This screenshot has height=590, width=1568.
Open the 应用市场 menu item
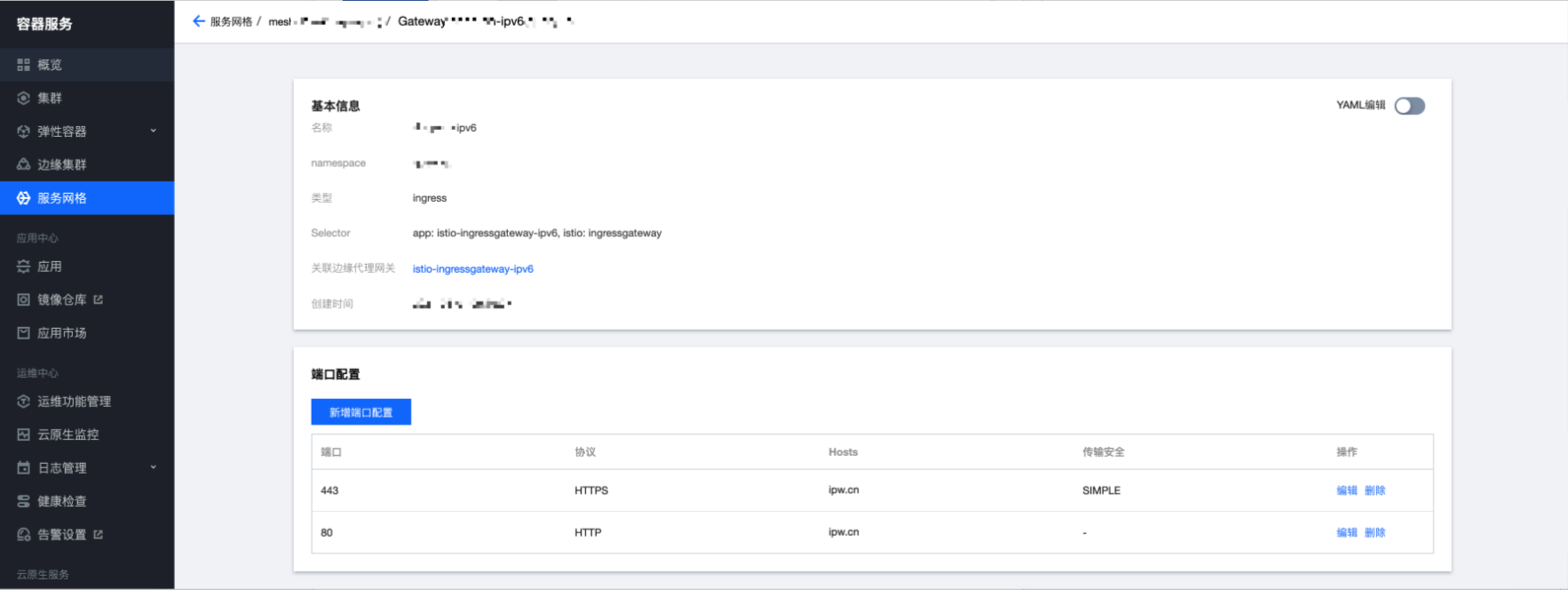87,333
